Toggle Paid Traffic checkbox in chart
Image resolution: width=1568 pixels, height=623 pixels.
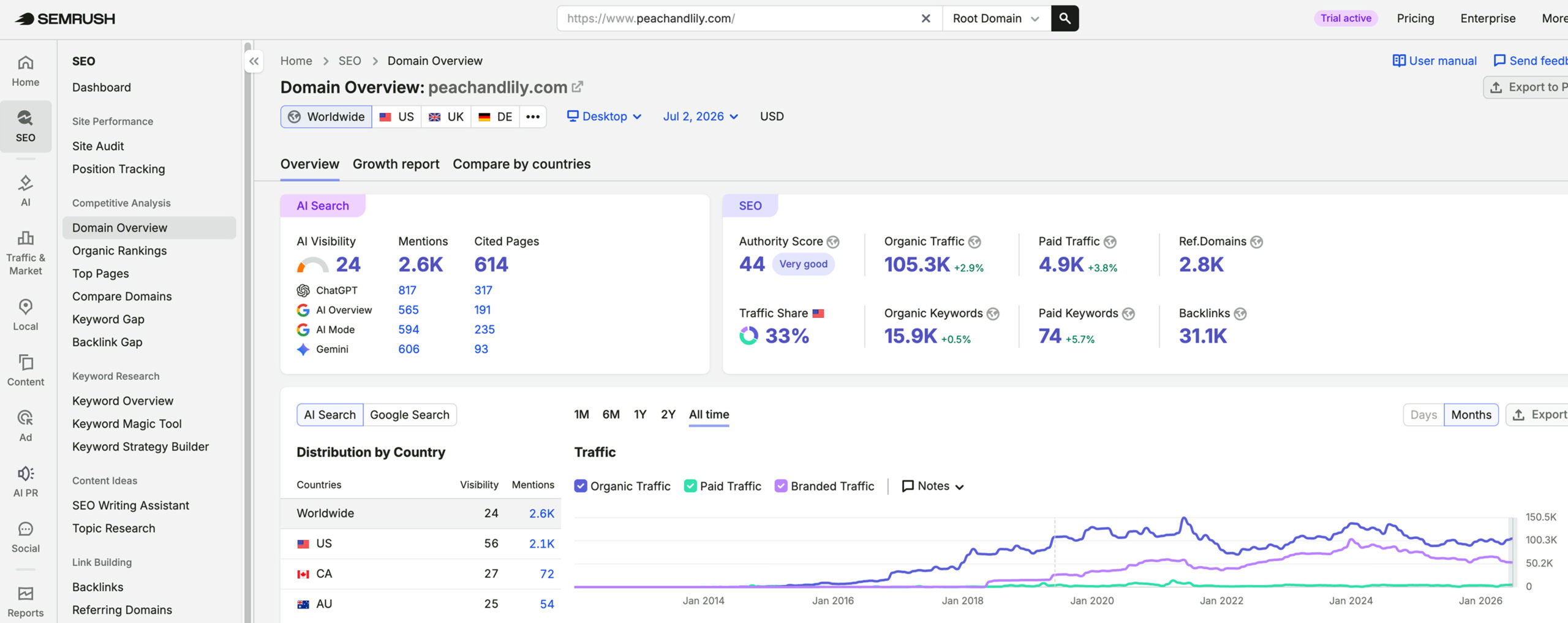click(x=690, y=486)
